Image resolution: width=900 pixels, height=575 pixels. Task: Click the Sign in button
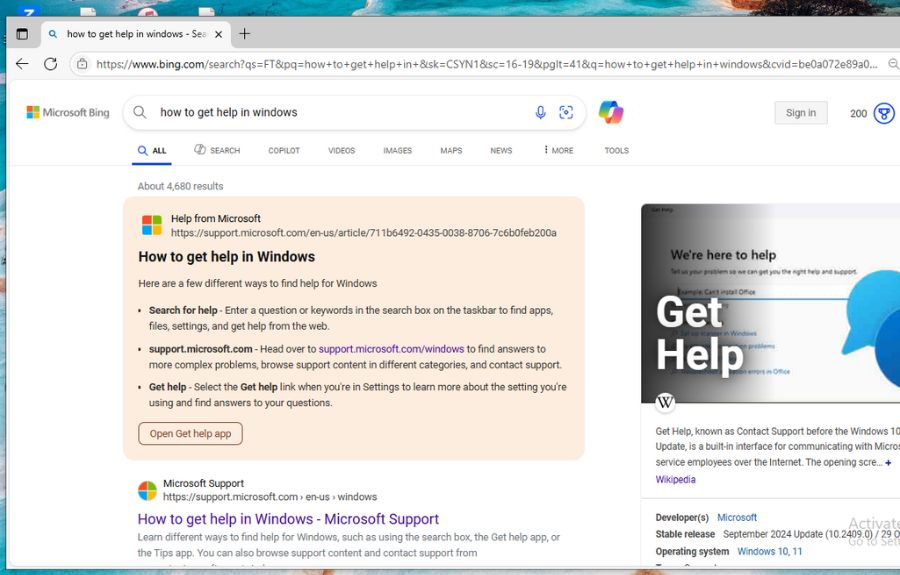801,112
